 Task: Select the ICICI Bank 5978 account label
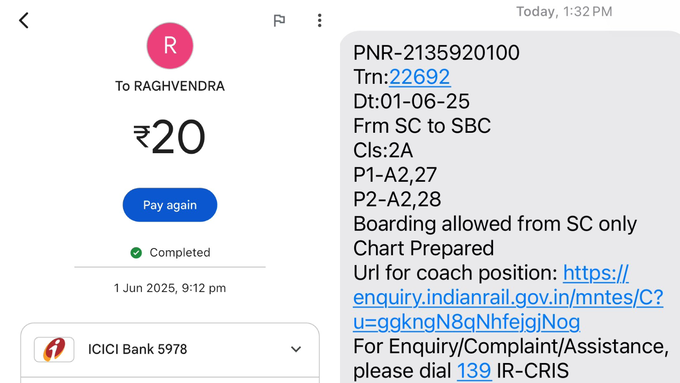(137, 349)
